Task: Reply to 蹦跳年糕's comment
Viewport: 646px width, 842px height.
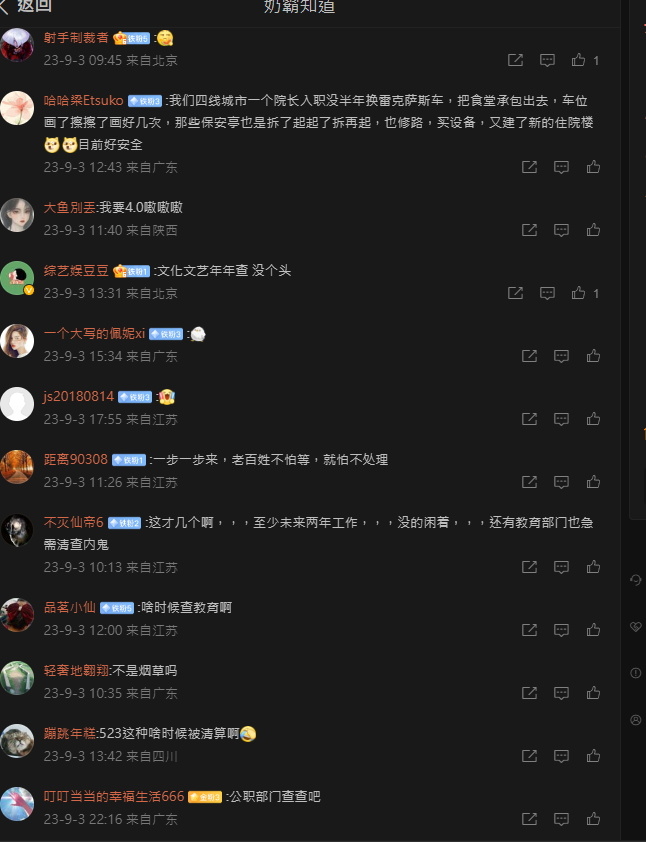Action: click(x=561, y=756)
